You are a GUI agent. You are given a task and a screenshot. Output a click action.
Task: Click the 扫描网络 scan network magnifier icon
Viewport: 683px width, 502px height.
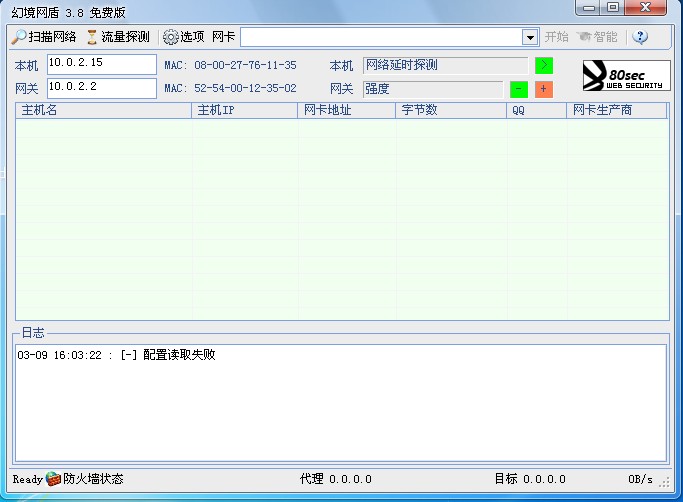click(x=19, y=37)
